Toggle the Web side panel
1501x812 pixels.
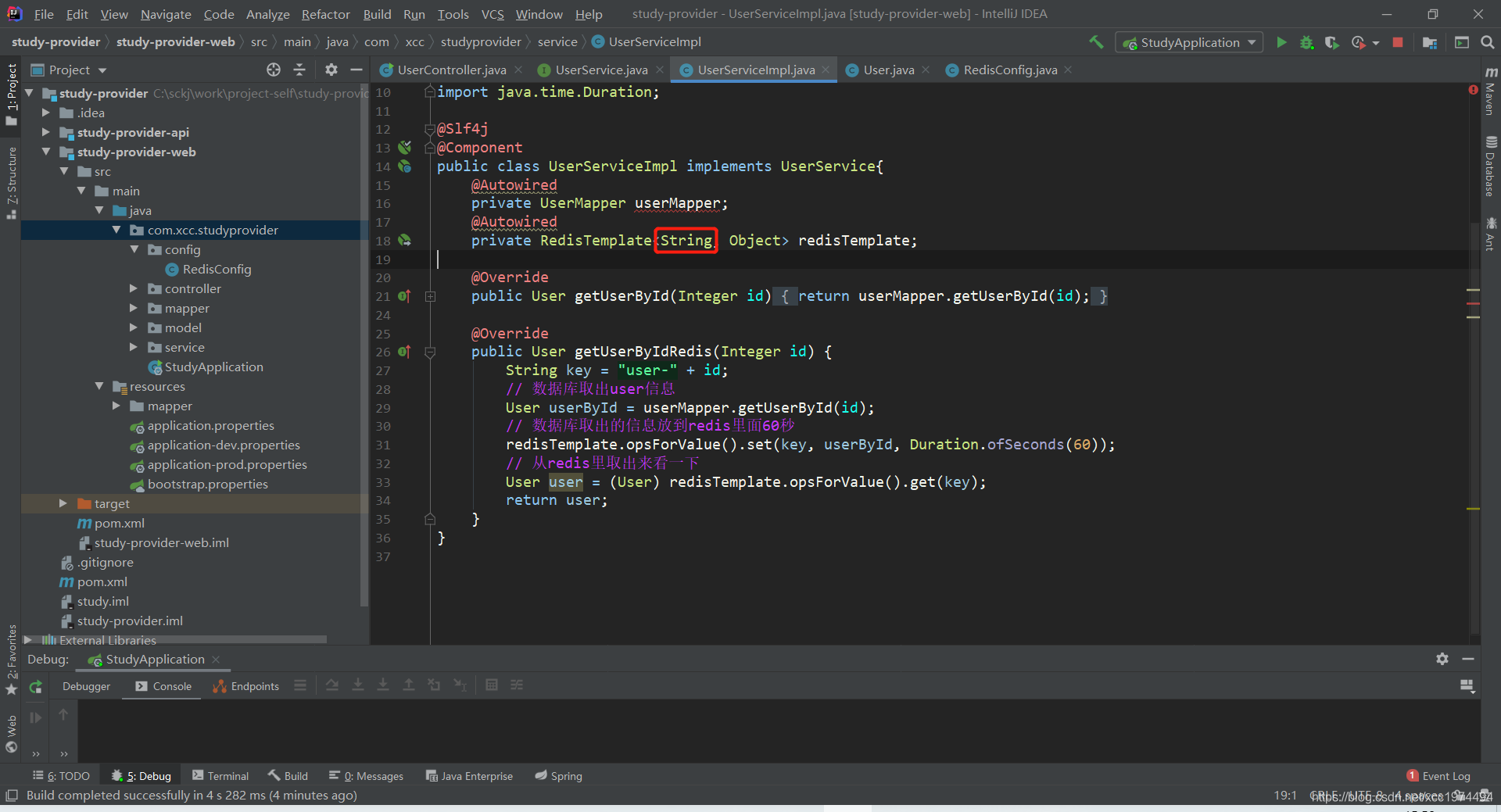pyautogui.click(x=11, y=734)
